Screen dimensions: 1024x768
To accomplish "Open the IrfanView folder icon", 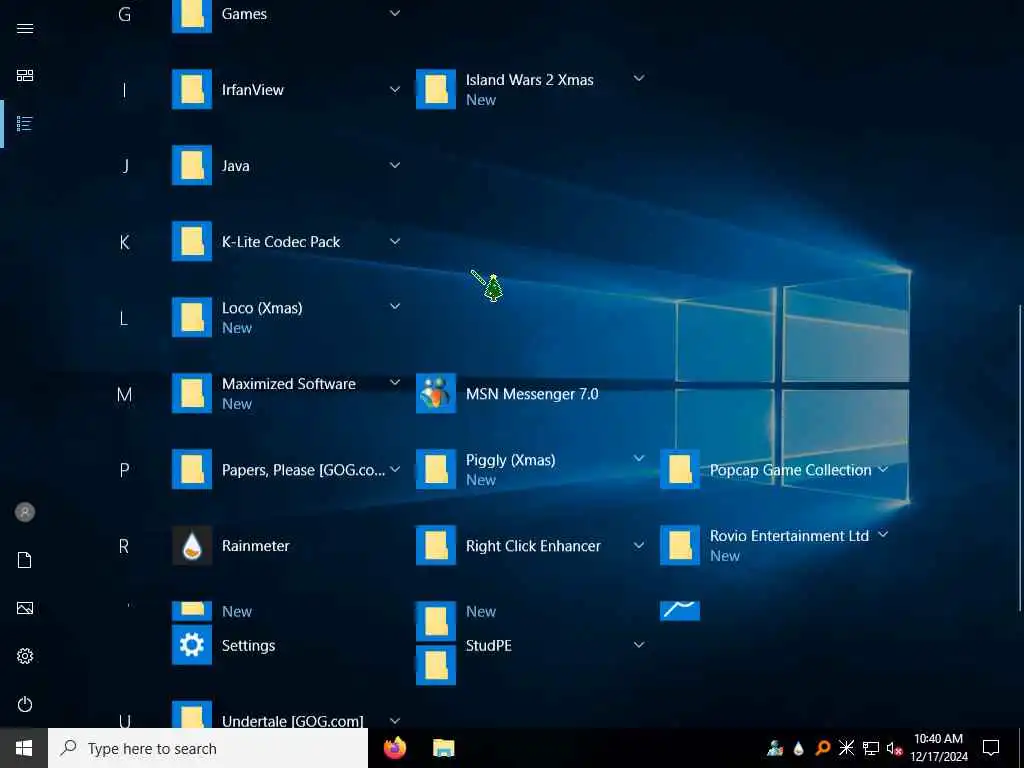I will click(192, 89).
